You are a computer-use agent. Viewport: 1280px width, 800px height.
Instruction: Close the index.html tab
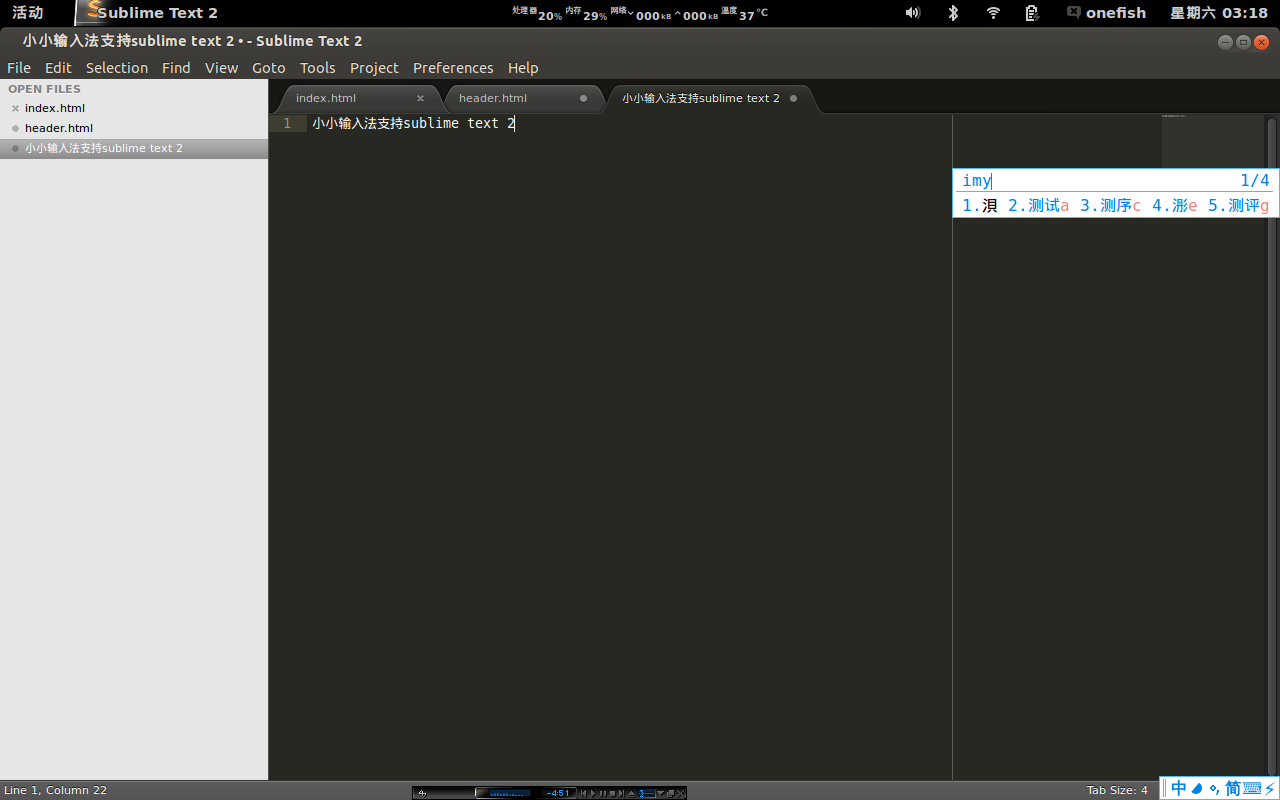tap(420, 98)
